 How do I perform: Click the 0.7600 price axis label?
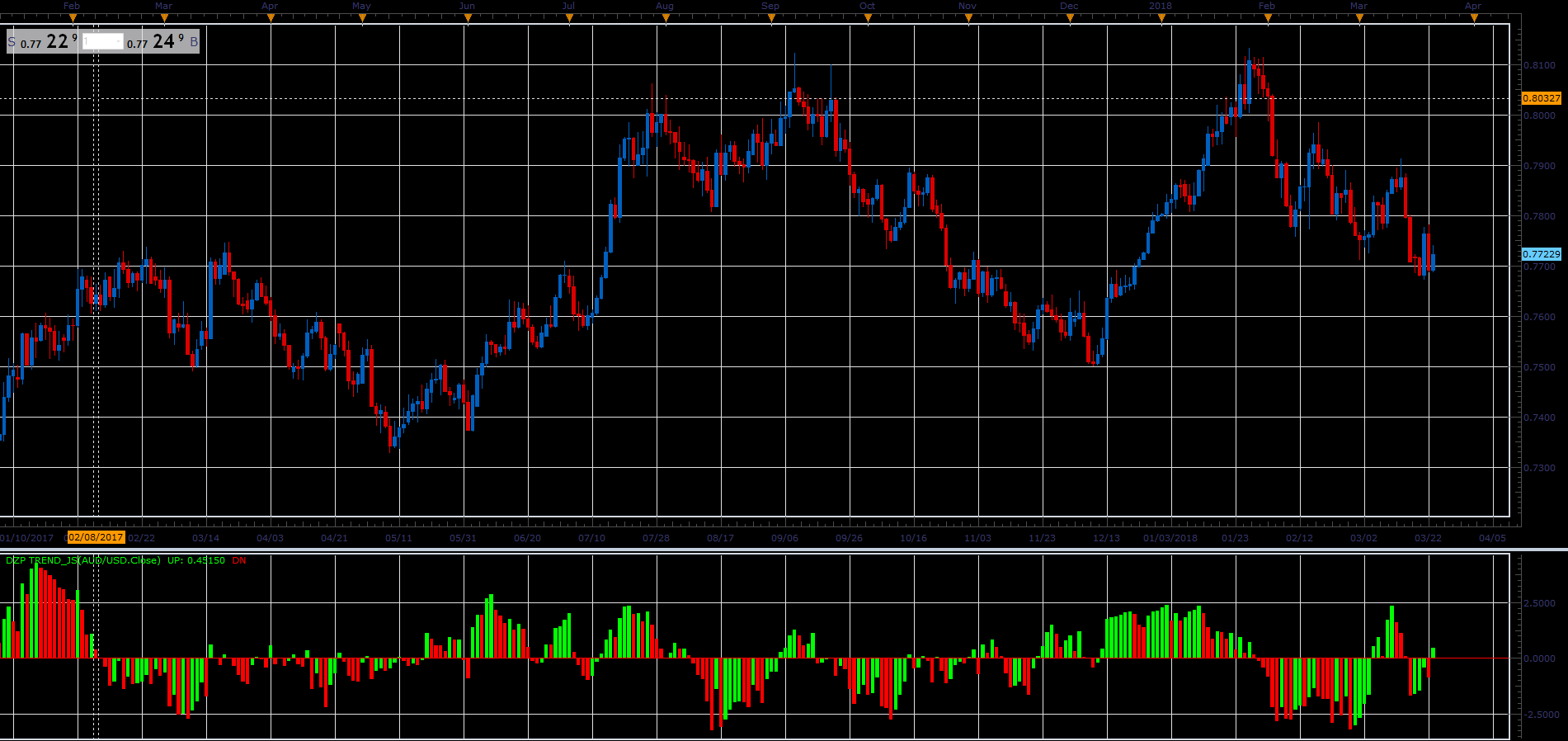point(1539,317)
